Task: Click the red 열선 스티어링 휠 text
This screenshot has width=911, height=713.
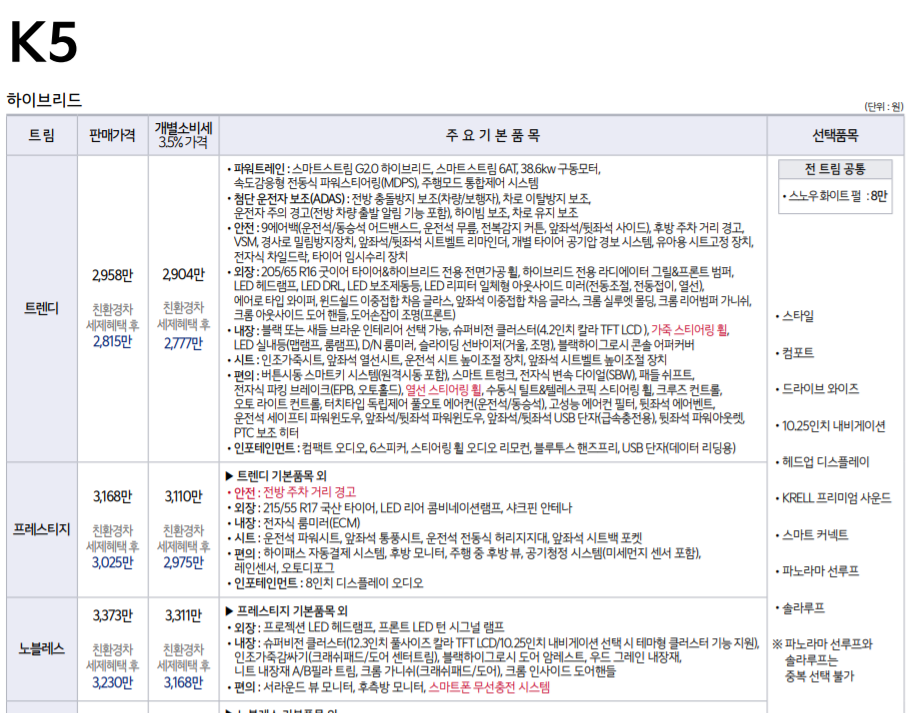Action: pyautogui.click(x=443, y=389)
